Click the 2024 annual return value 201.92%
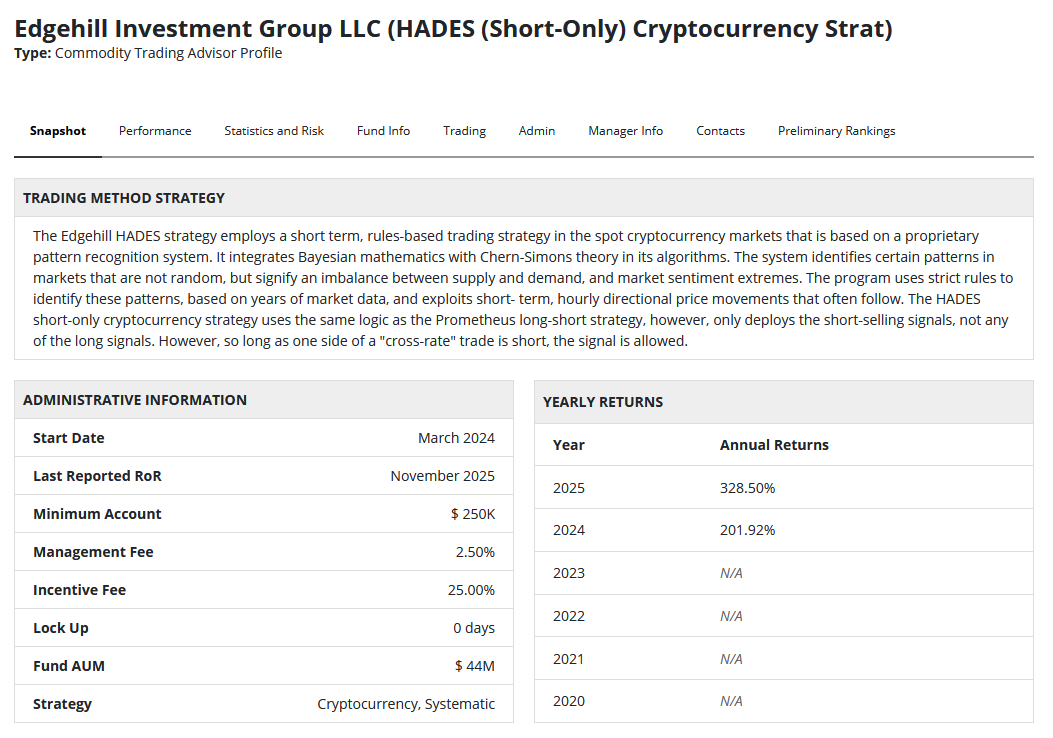 click(x=747, y=530)
